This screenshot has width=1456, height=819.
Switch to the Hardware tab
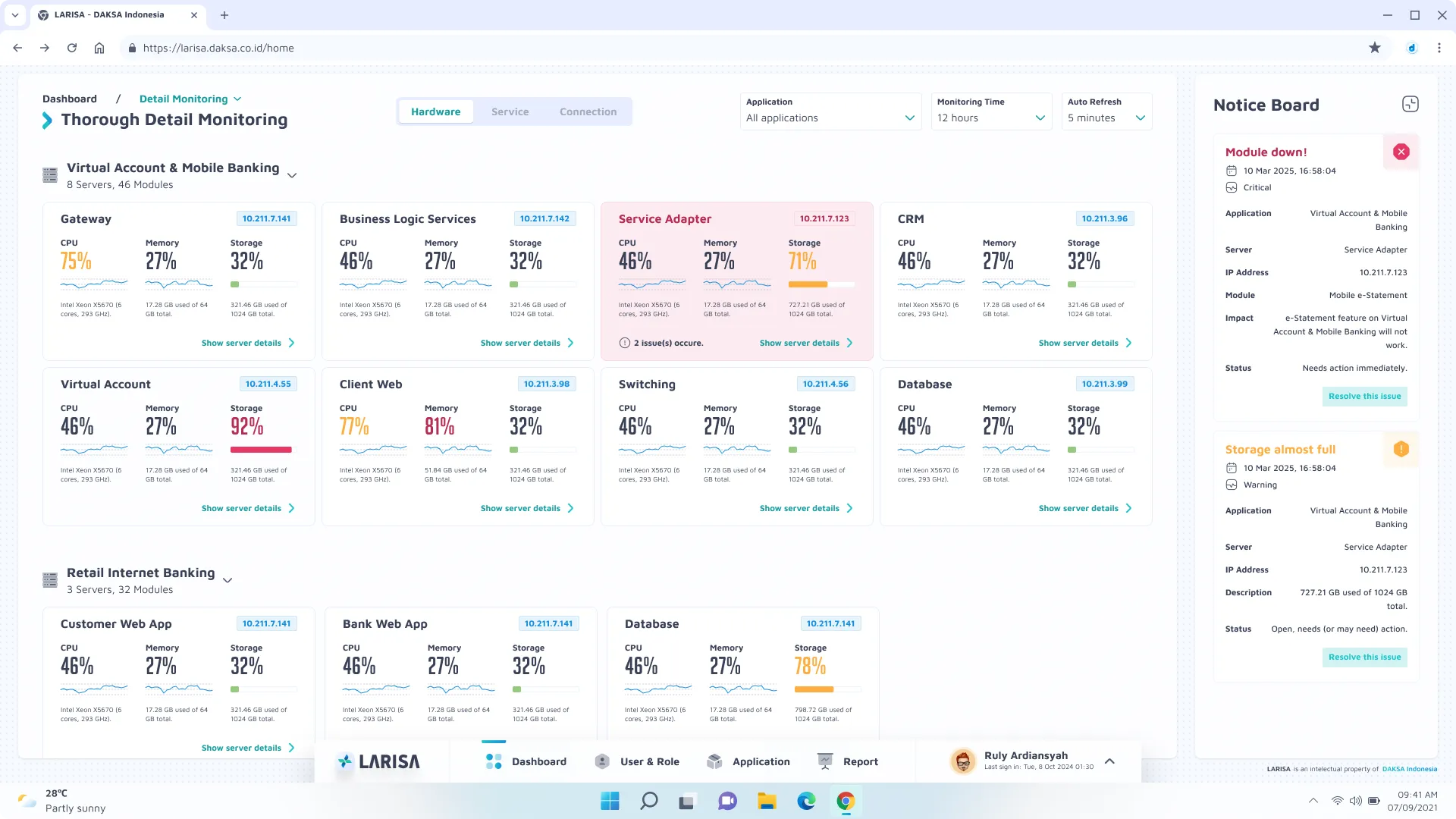436,111
